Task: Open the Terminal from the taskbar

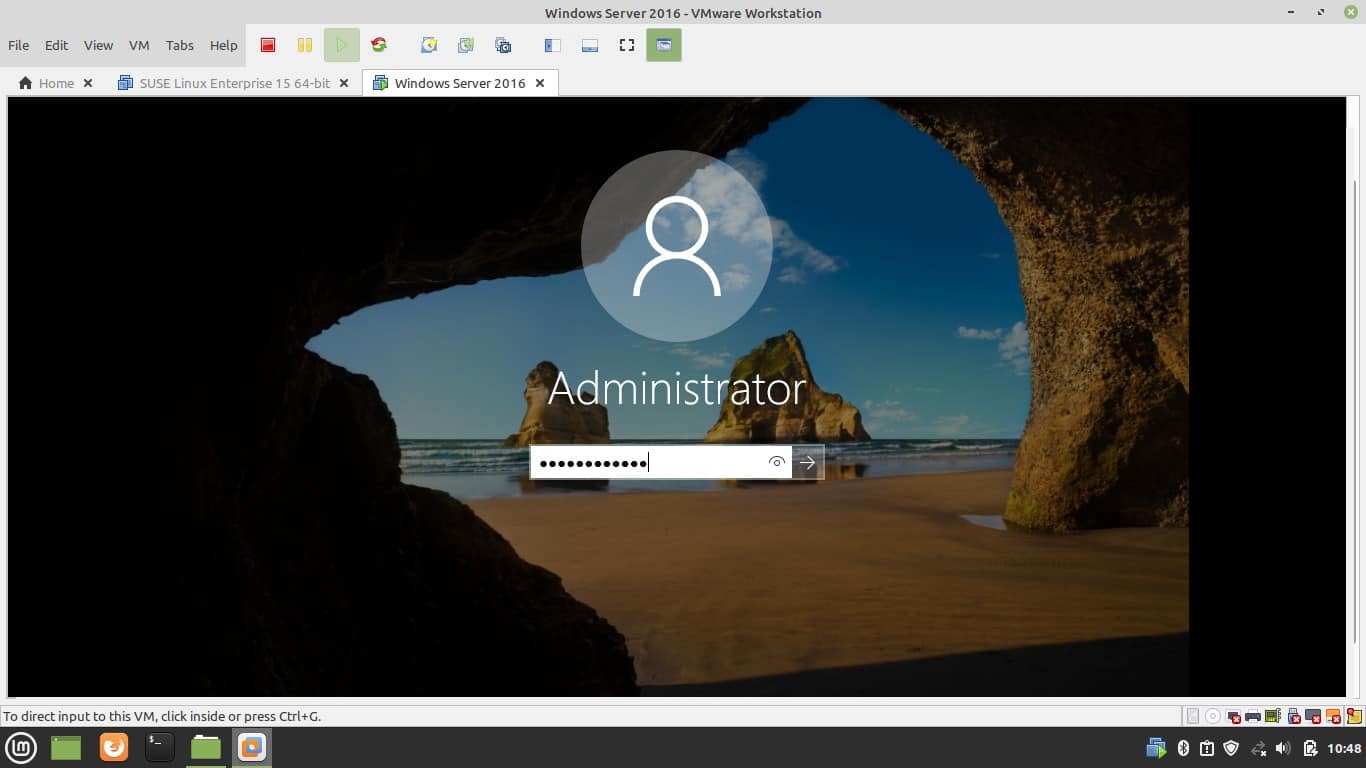Action: (x=160, y=747)
